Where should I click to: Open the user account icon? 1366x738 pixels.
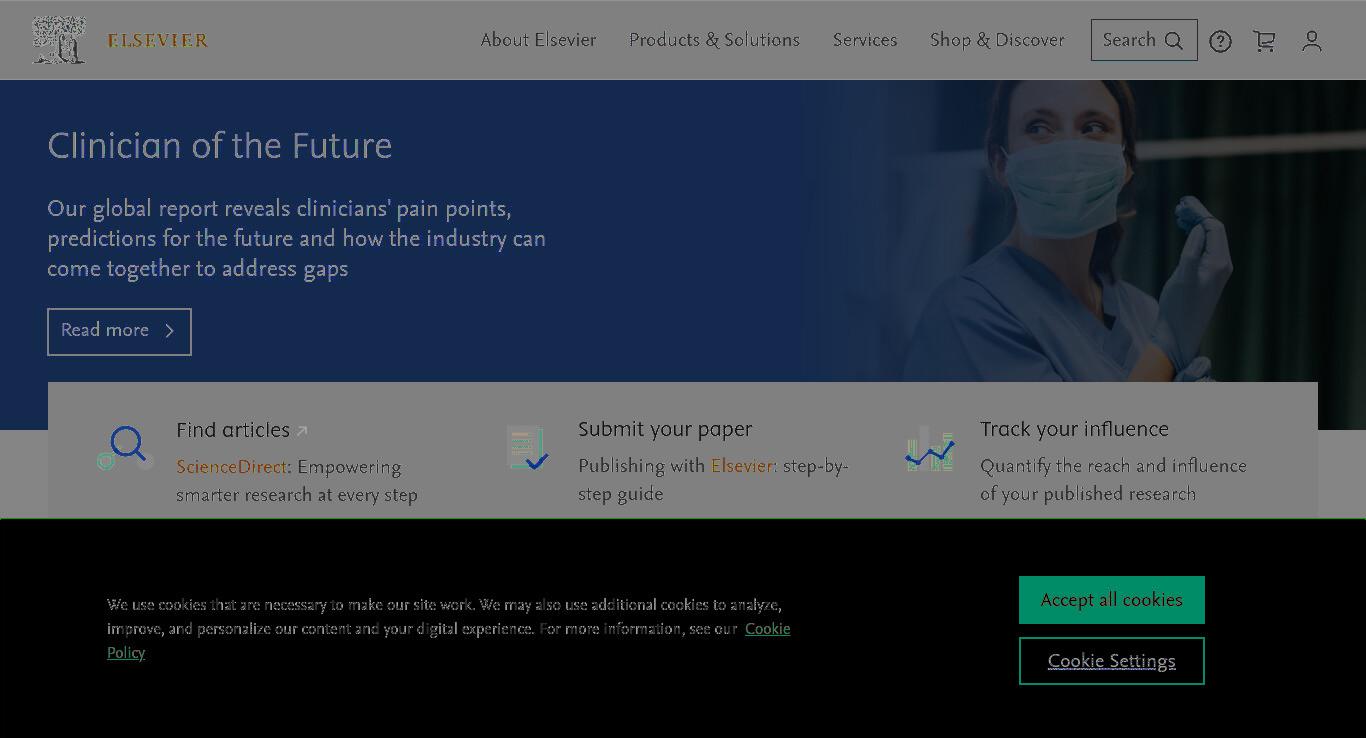coord(1312,41)
